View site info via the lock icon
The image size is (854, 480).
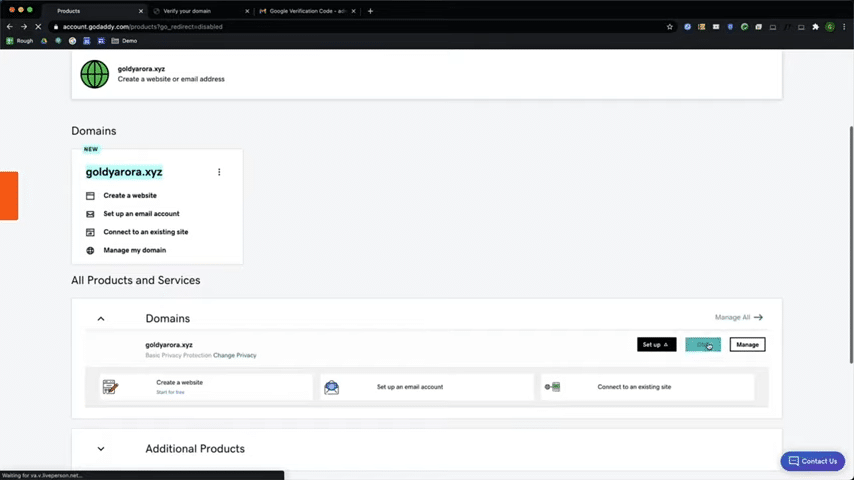[x=56, y=27]
